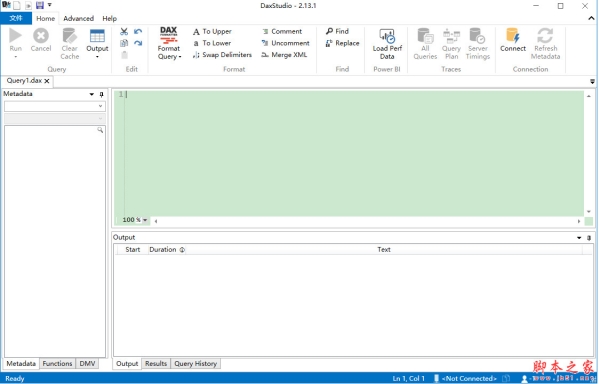The image size is (600, 384).
Task: Click the Uncomment button
Action: click(x=285, y=43)
